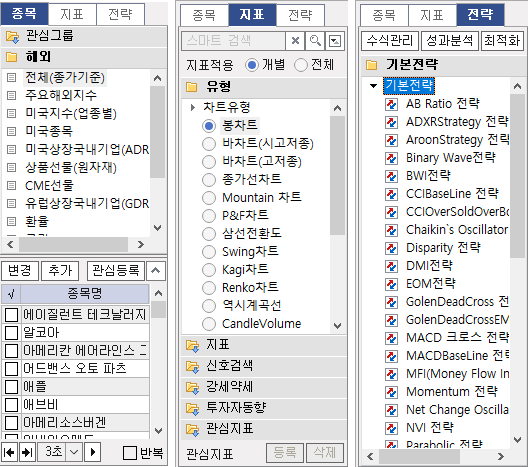The image size is (528, 467).
Task: Click the AB Ratio 전략 strategy icon
Action: tap(391, 104)
